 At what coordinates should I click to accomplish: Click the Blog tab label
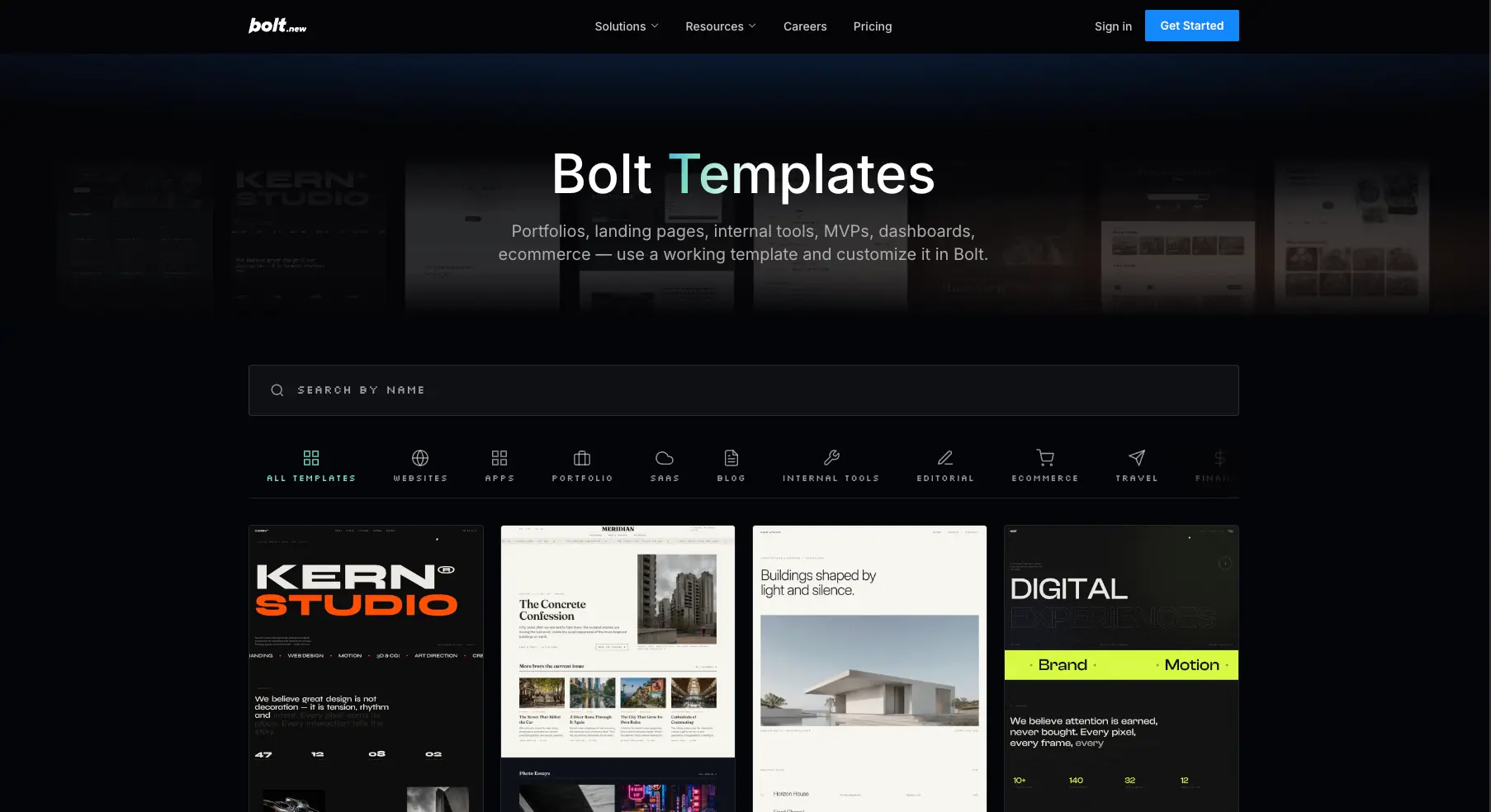coord(731,479)
